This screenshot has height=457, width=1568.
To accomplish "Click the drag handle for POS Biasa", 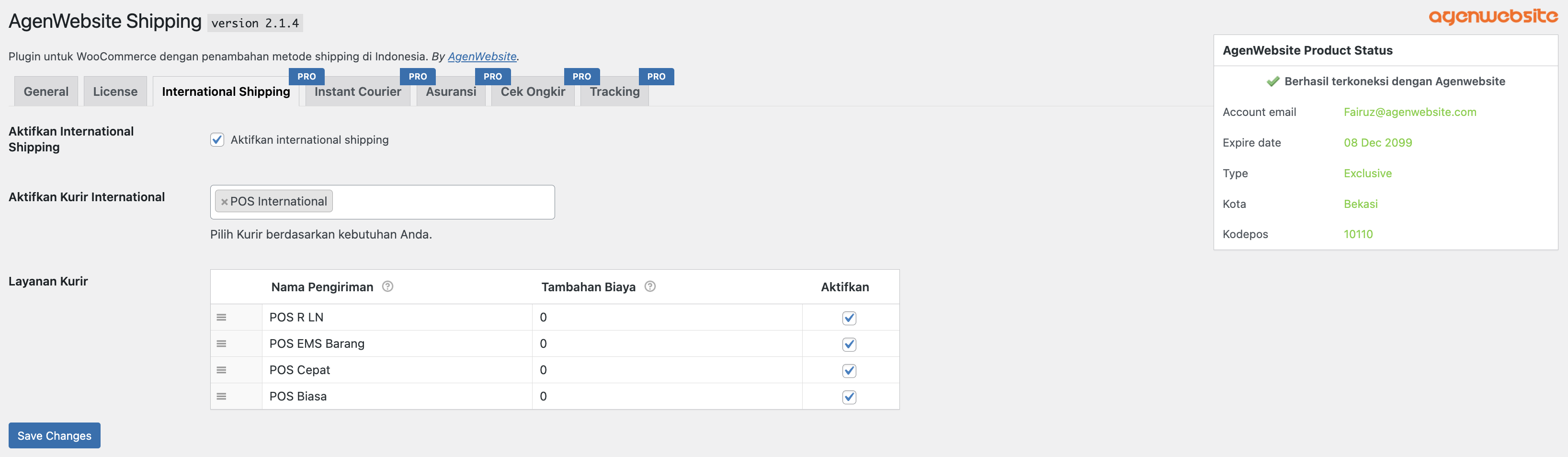I will (222, 396).
